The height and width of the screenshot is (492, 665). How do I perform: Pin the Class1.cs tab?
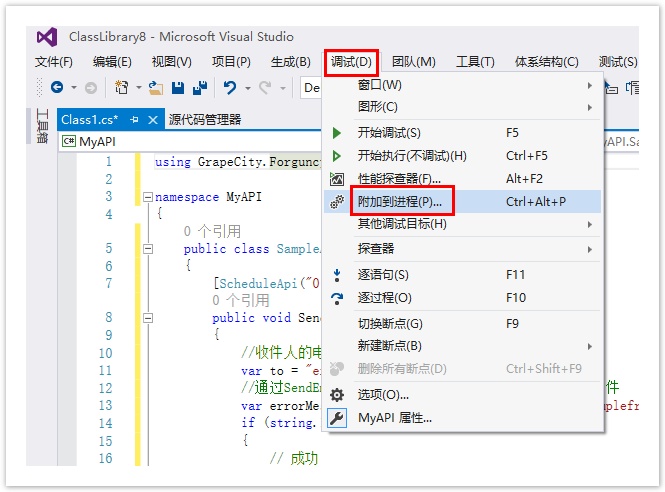pyautogui.click(x=134, y=120)
